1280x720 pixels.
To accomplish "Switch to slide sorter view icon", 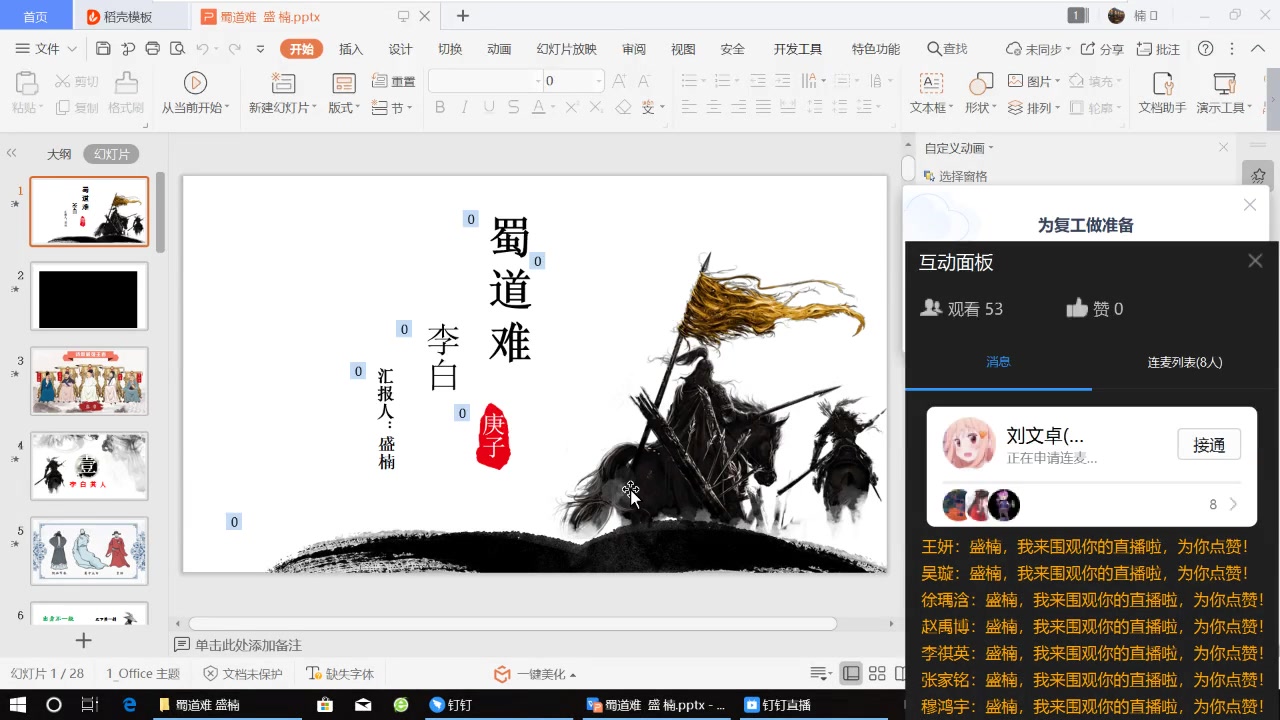I will 877,674.
